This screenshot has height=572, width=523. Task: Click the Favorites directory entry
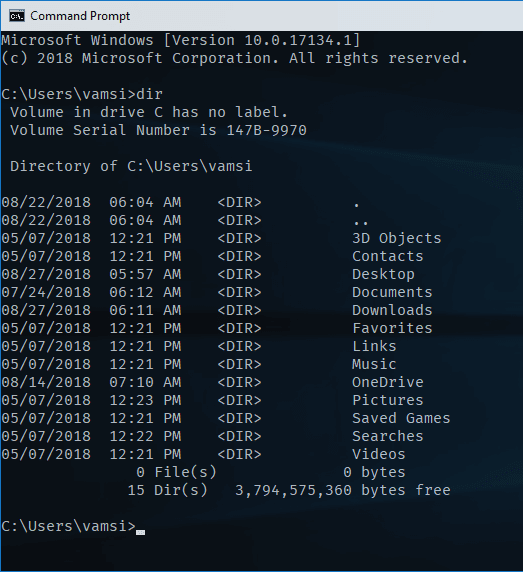[392, 328]
